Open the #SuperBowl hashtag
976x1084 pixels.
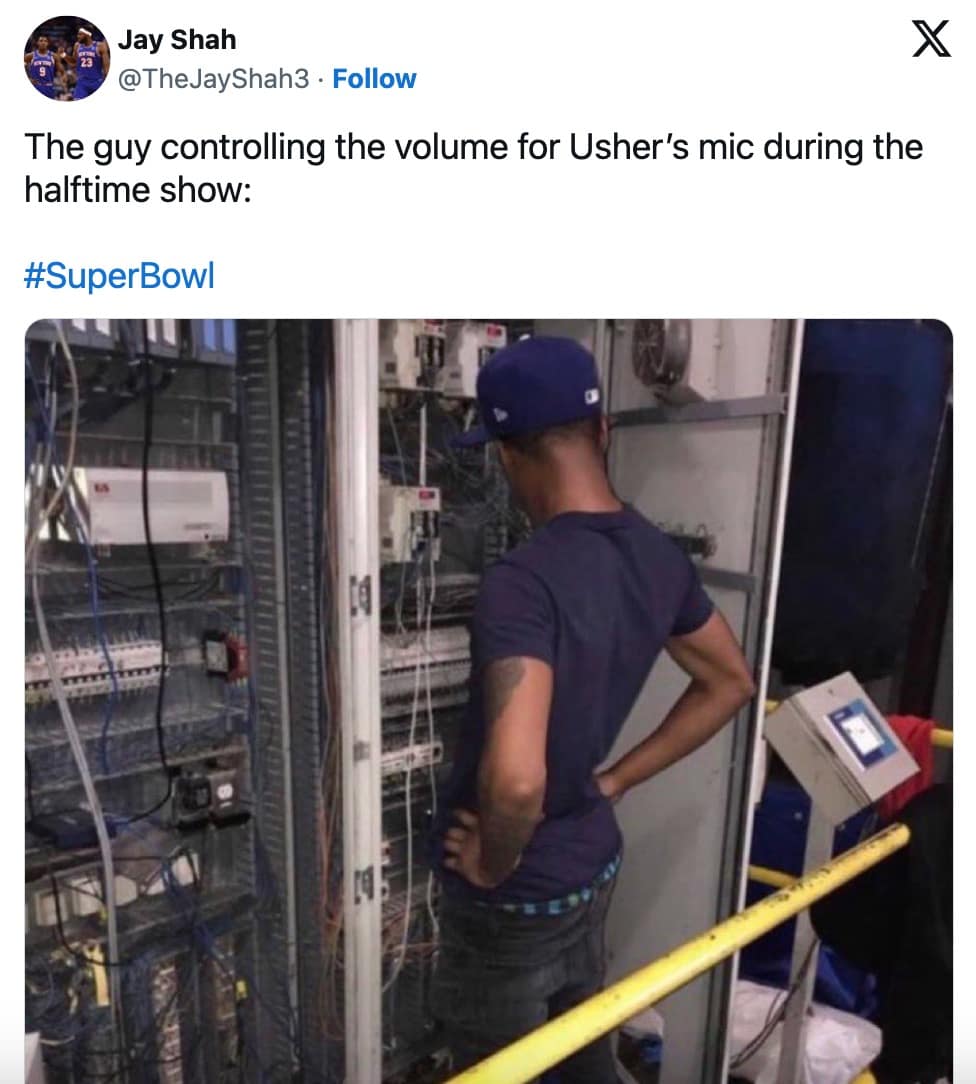point(120,275)
